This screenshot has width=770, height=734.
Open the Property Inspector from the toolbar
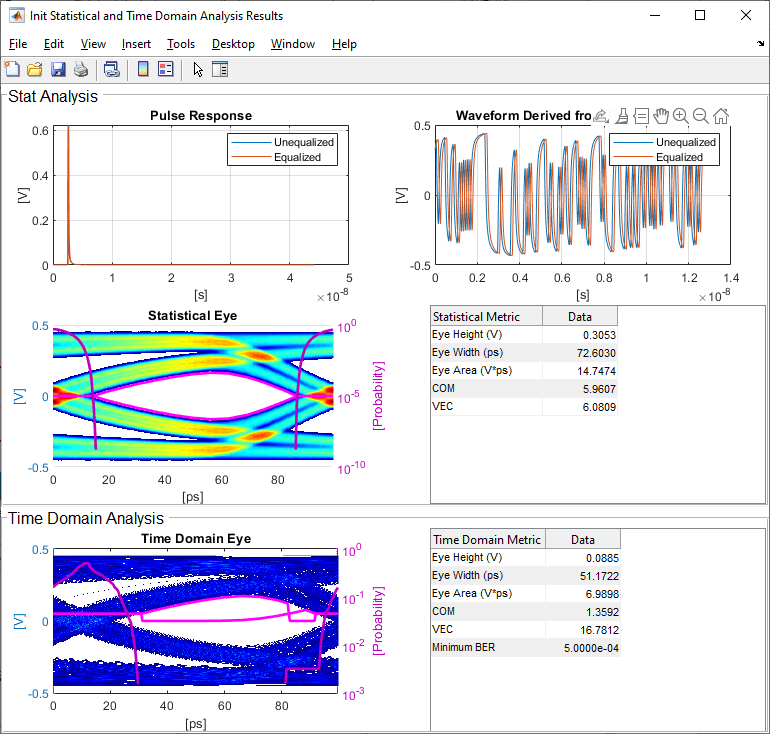(220, 69)
